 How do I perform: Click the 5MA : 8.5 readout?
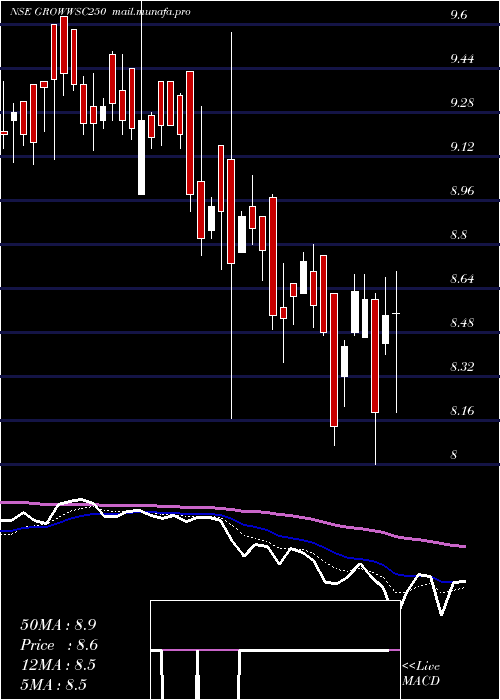(53, 685)
